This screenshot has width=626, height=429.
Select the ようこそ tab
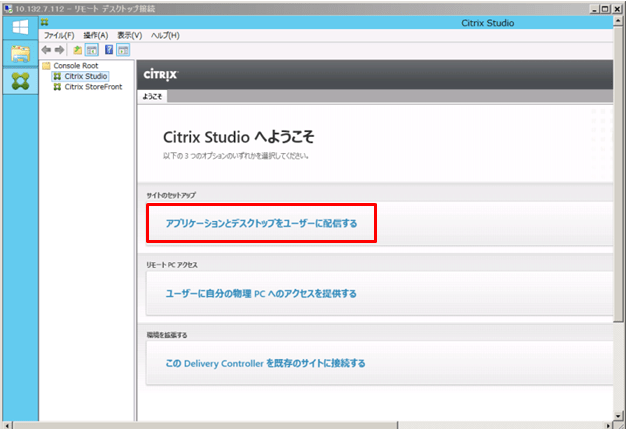point(153,97)
